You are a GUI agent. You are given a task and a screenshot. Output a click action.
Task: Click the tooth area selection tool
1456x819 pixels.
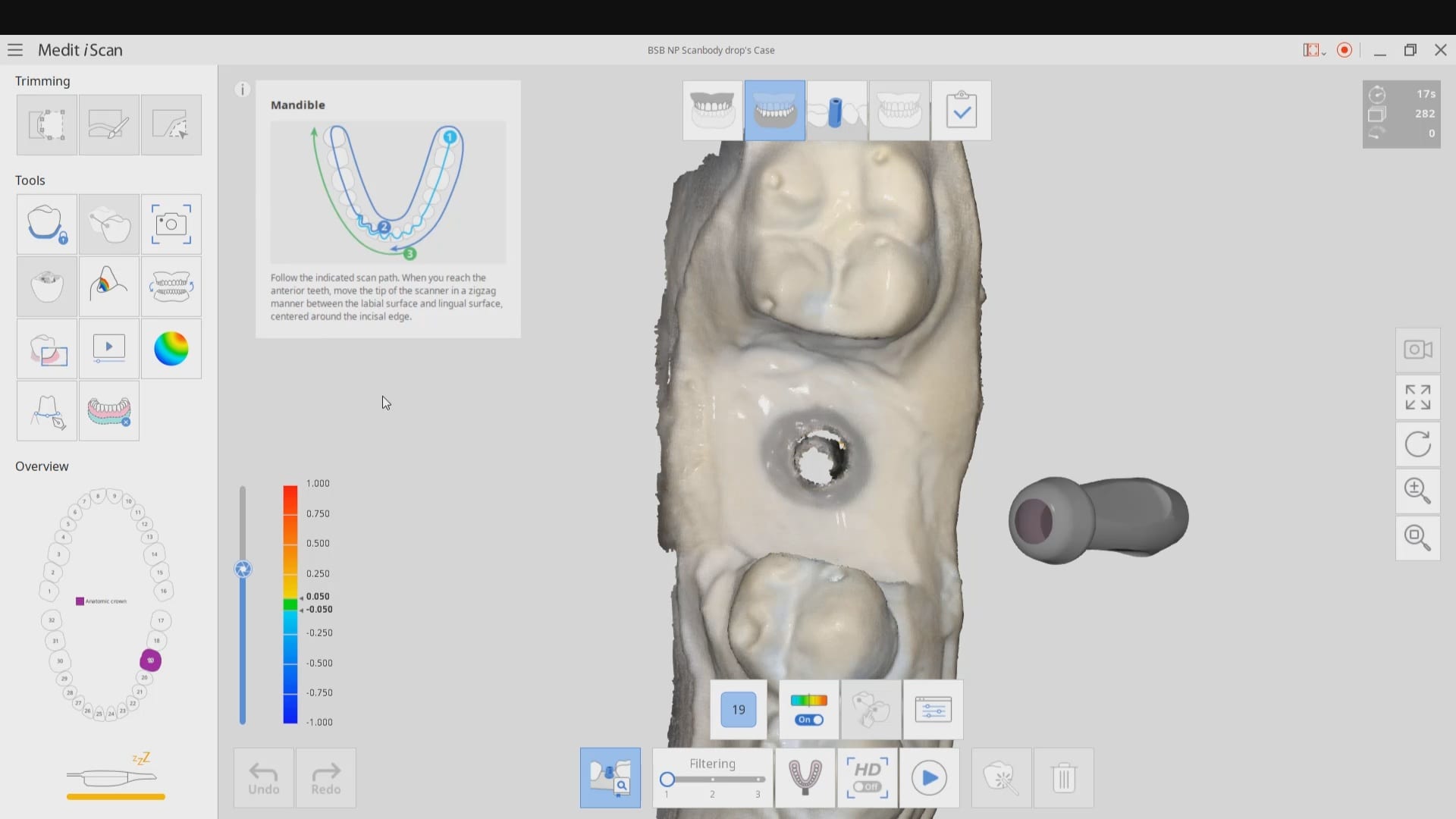click(47, 349)
